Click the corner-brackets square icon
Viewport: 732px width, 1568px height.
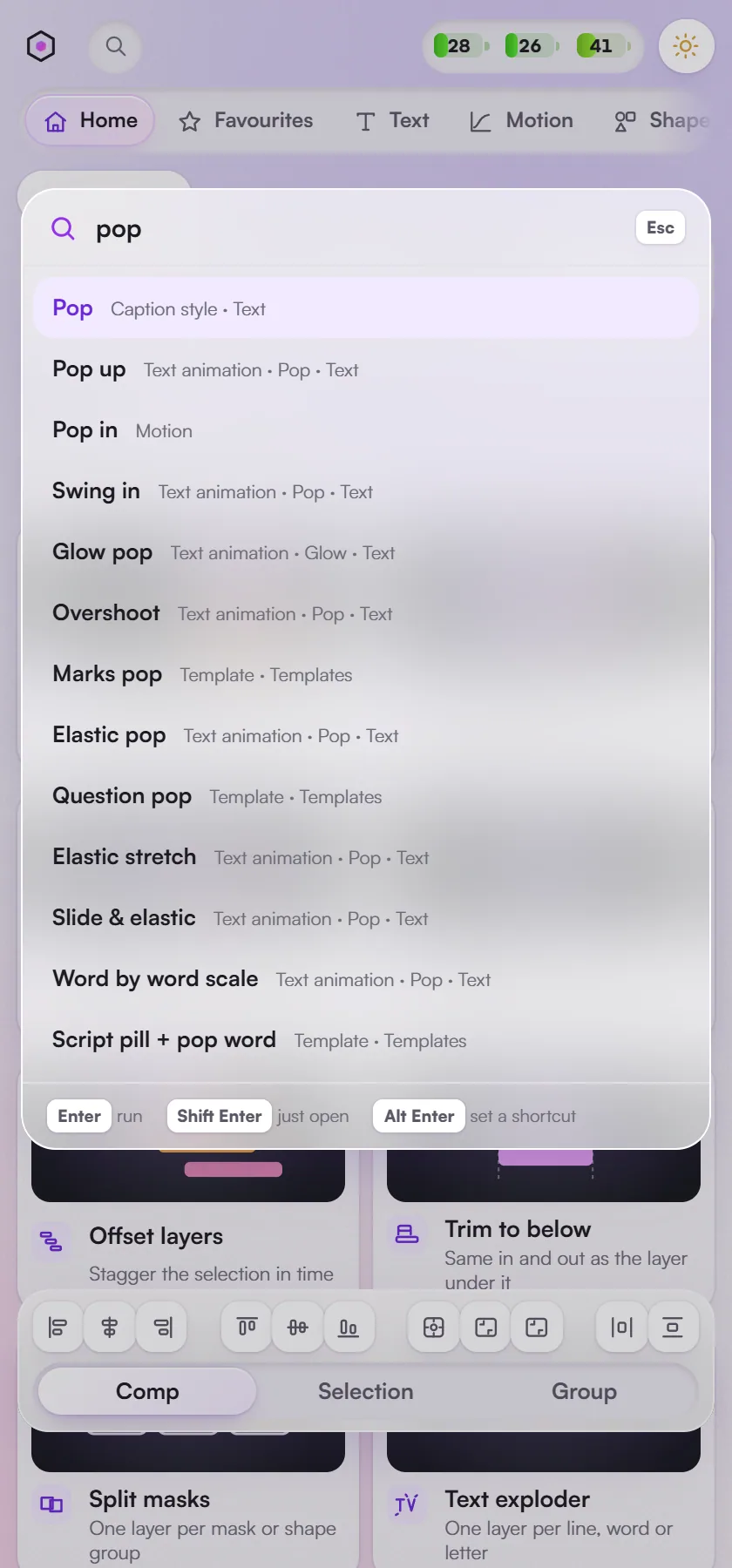pos(485,1328)
